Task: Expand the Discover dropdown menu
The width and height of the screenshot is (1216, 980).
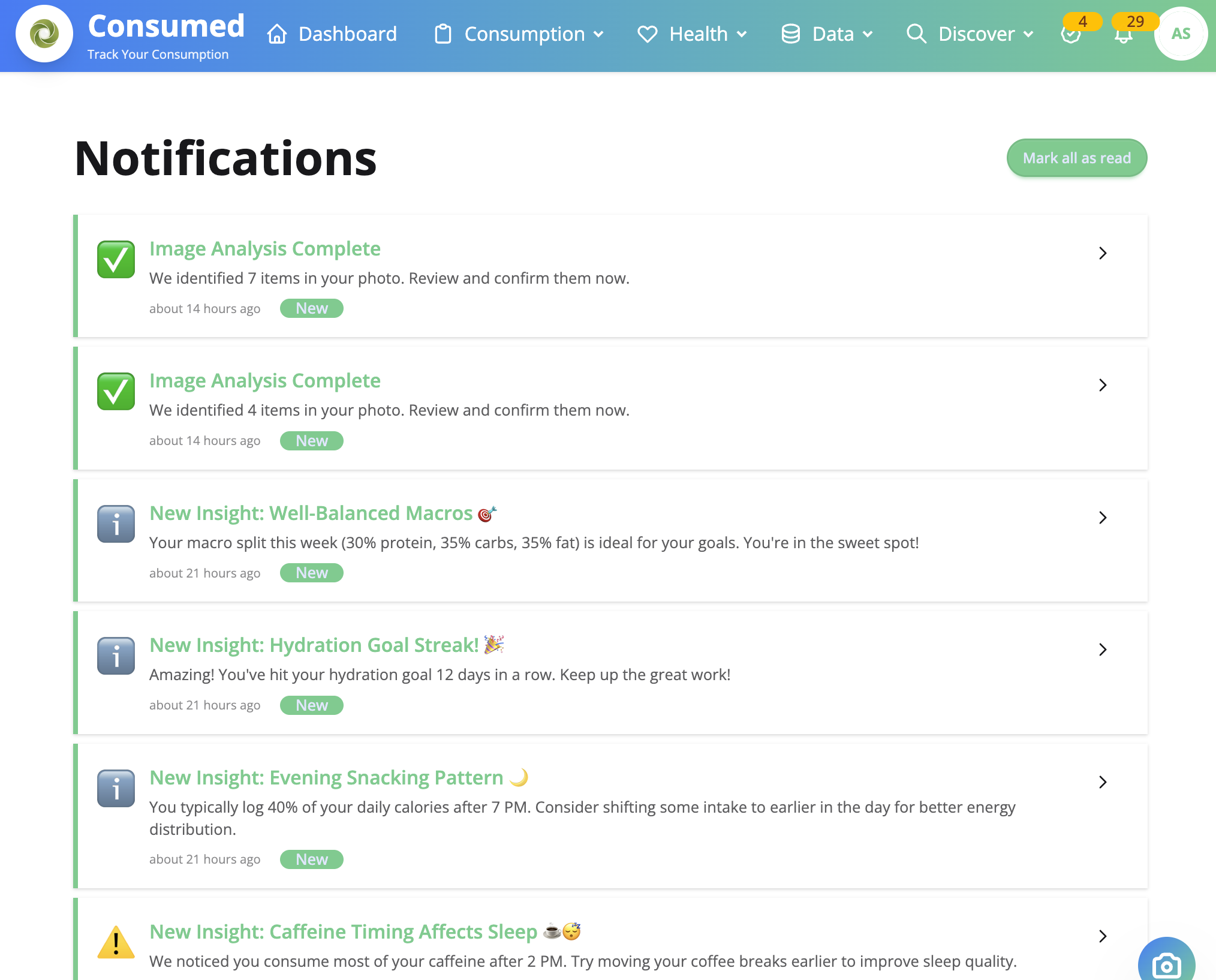Action: click(1030, 35)
